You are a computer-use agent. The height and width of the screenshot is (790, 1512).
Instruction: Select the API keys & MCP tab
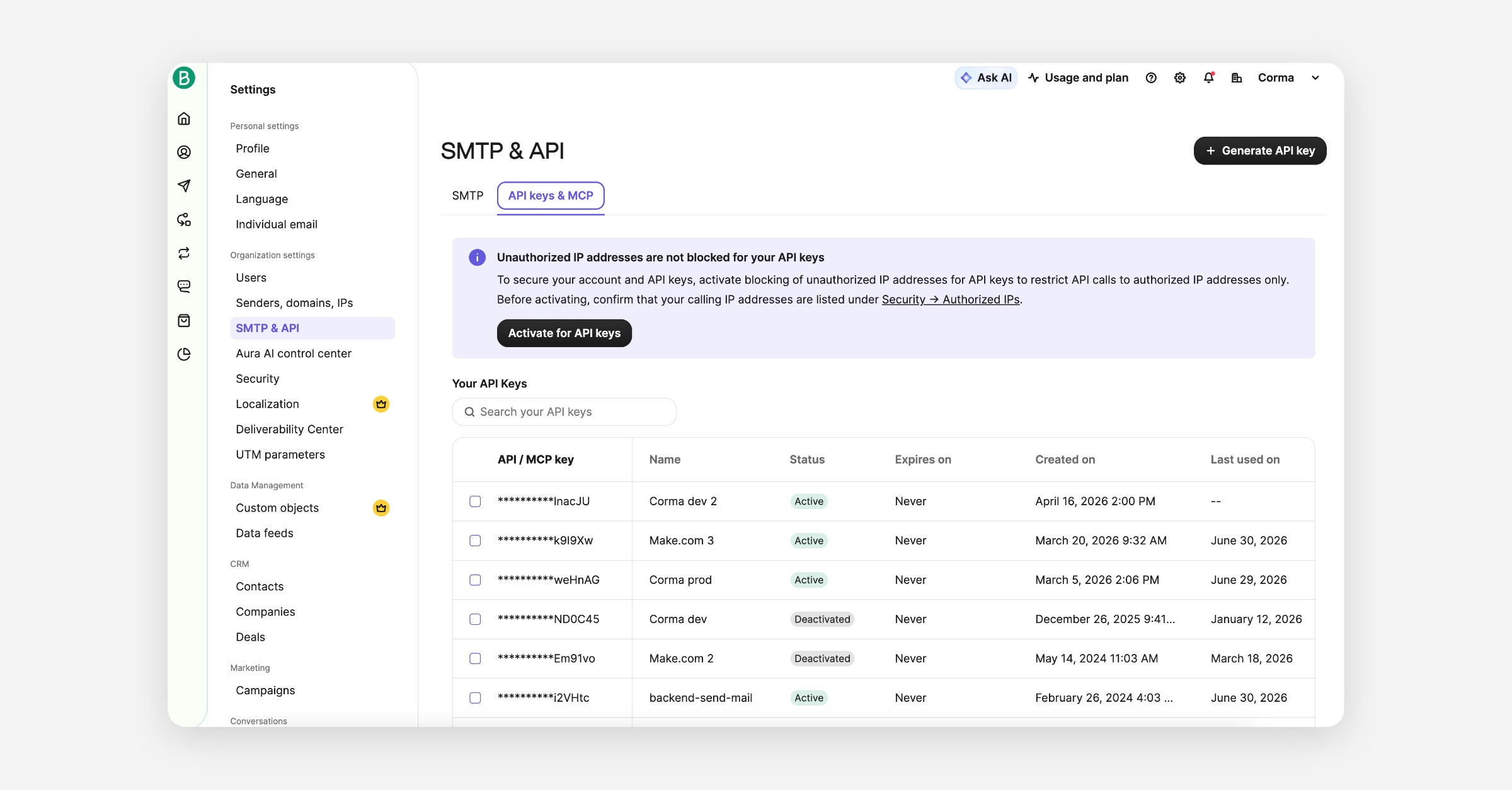coord(551,195)
